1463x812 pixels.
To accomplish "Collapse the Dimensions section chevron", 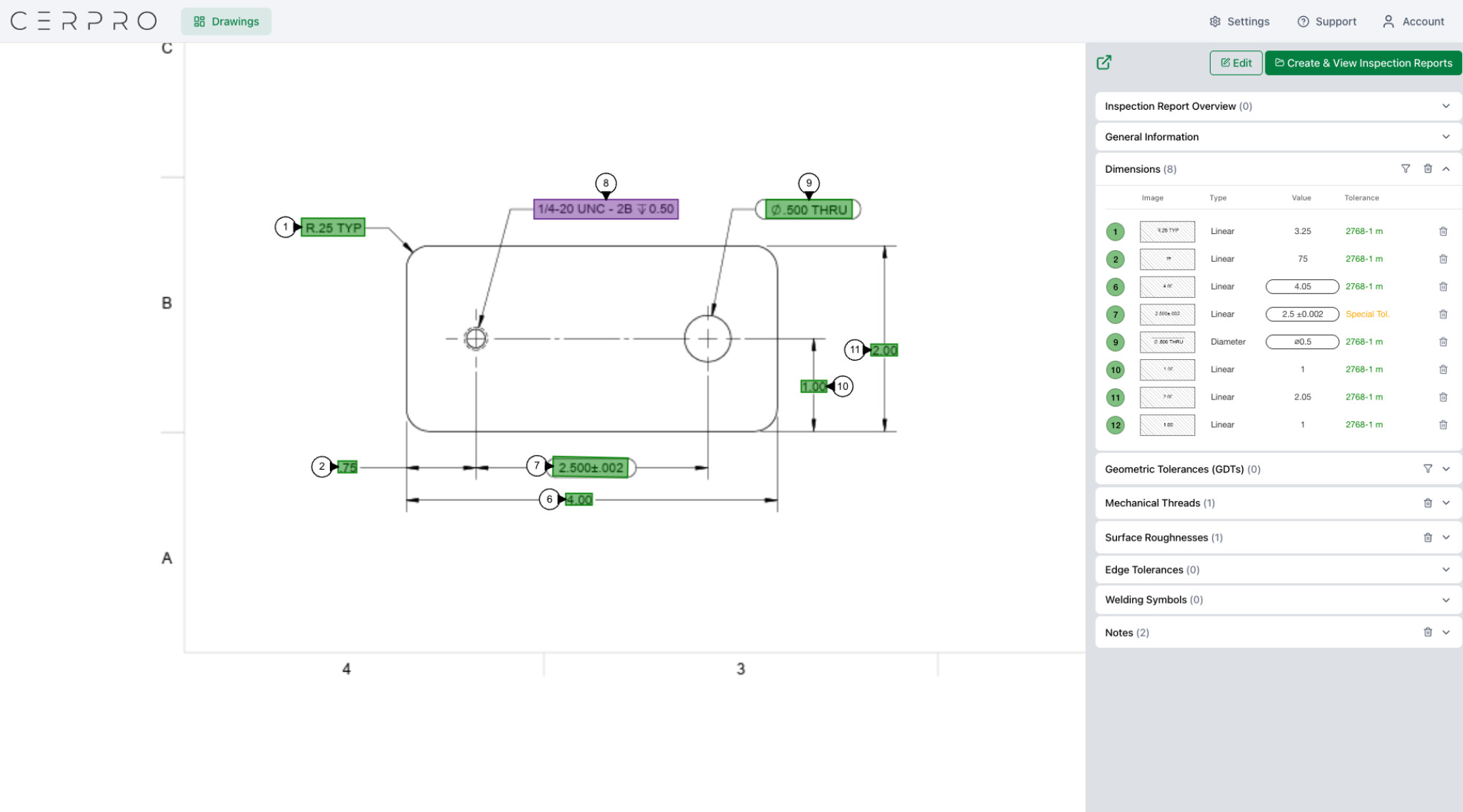I will (x=1445, y=169).
